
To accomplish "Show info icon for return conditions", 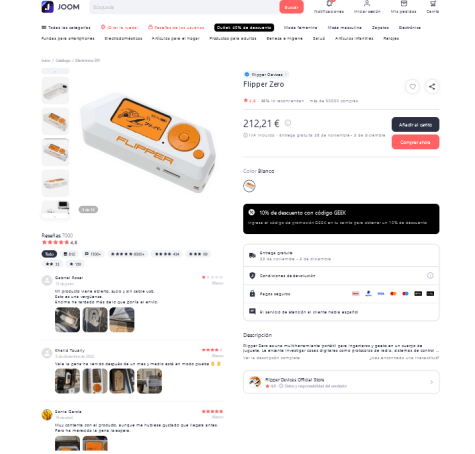I will tap(430, 275).
